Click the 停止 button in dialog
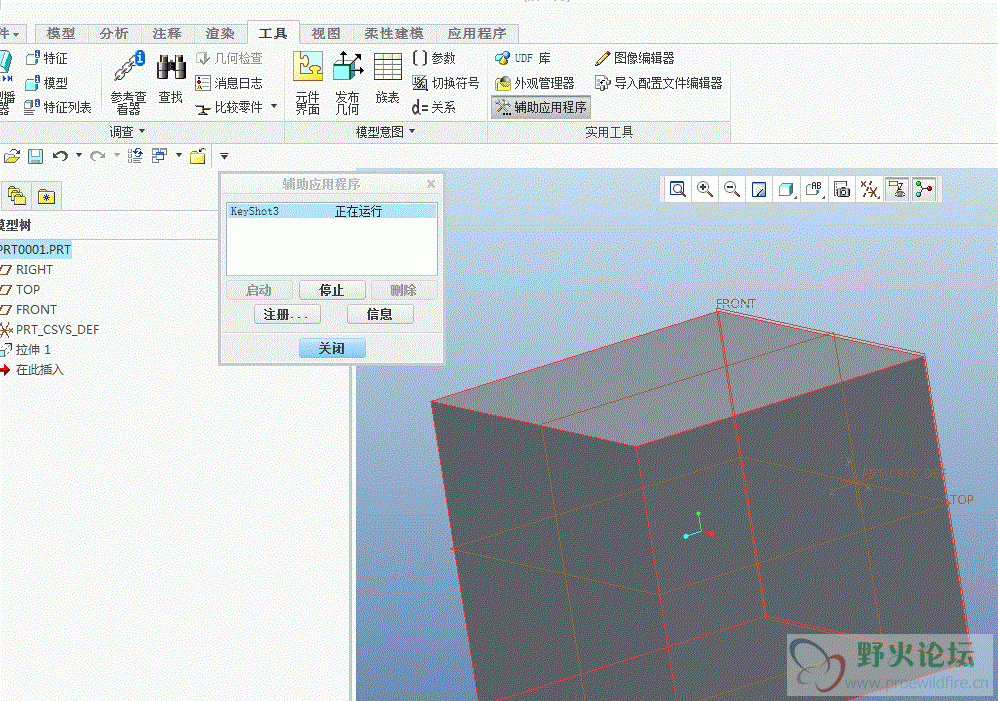998x701 pixels. (x=332, y=290)
